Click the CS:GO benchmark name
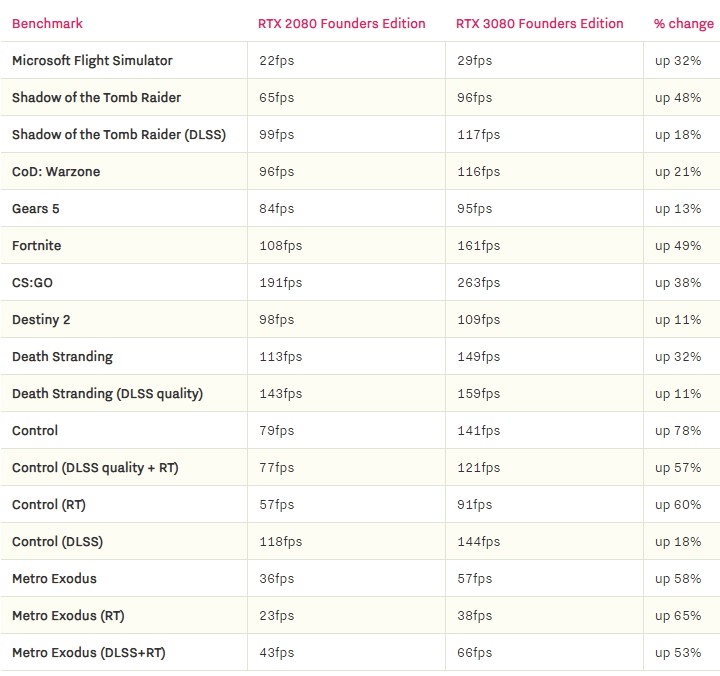 [x=33, y=282]
